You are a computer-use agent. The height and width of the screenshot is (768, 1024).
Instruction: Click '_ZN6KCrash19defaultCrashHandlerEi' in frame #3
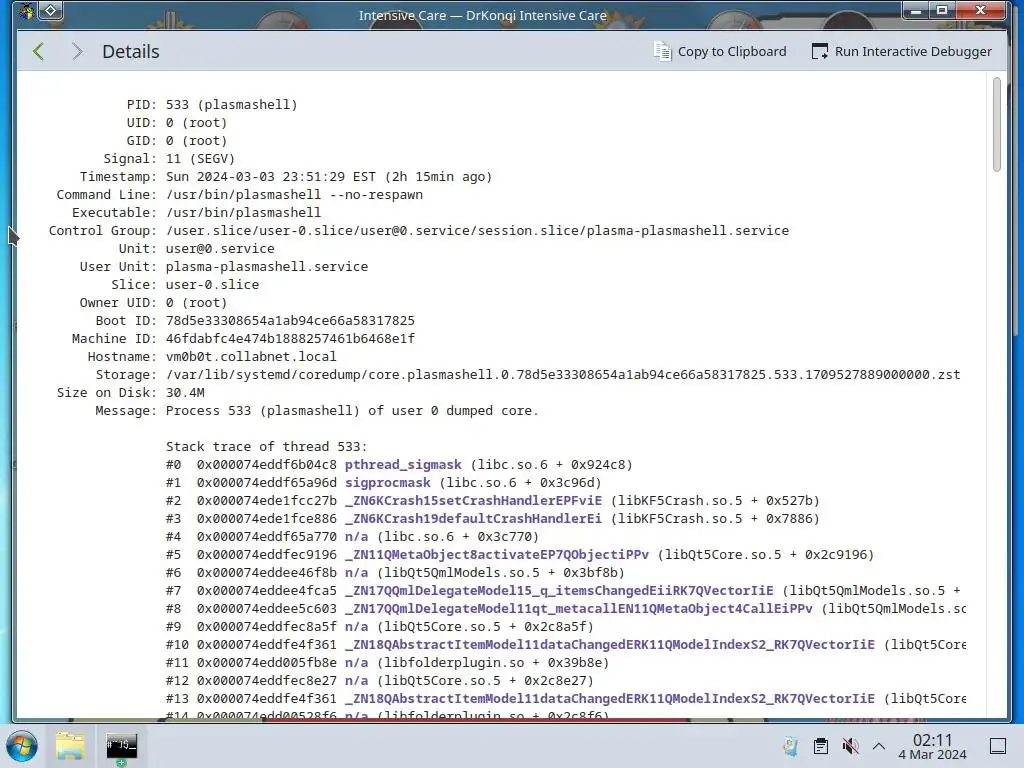coord(473,519)
